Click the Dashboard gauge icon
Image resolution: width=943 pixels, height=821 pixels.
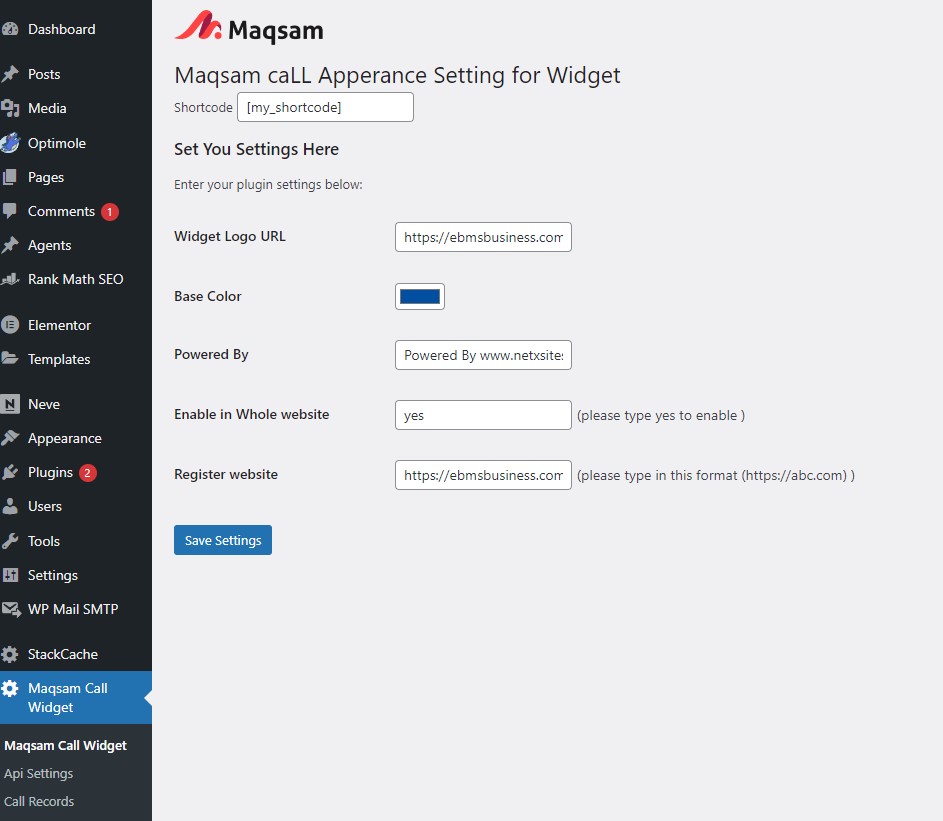[10, 29]
